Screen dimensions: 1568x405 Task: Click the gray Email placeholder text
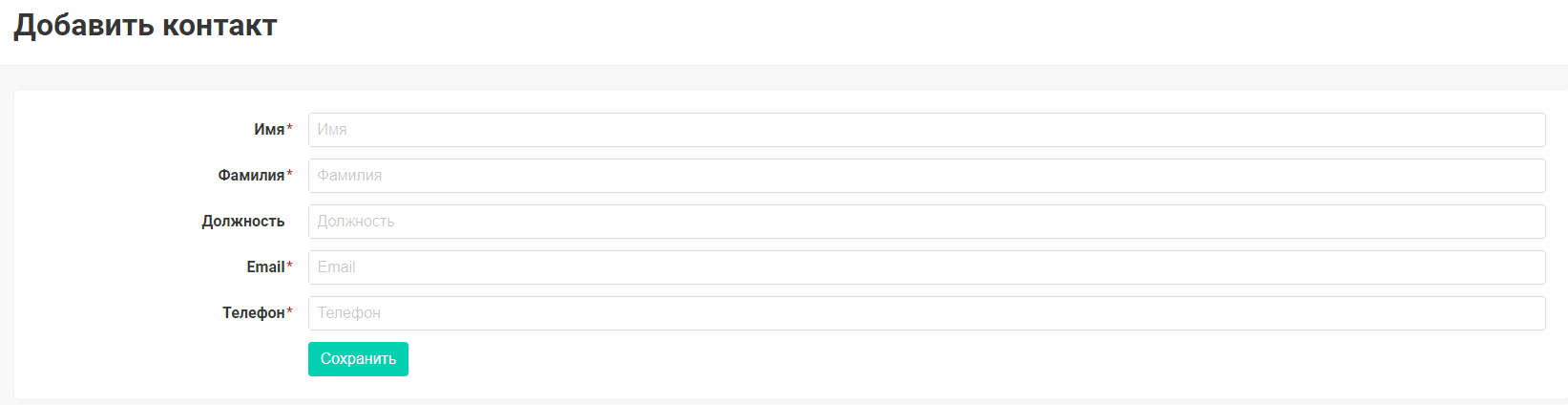pos(337,267)
